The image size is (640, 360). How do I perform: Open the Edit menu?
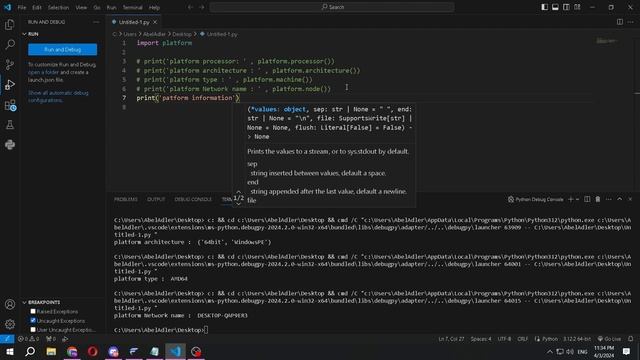pos(37,7)
